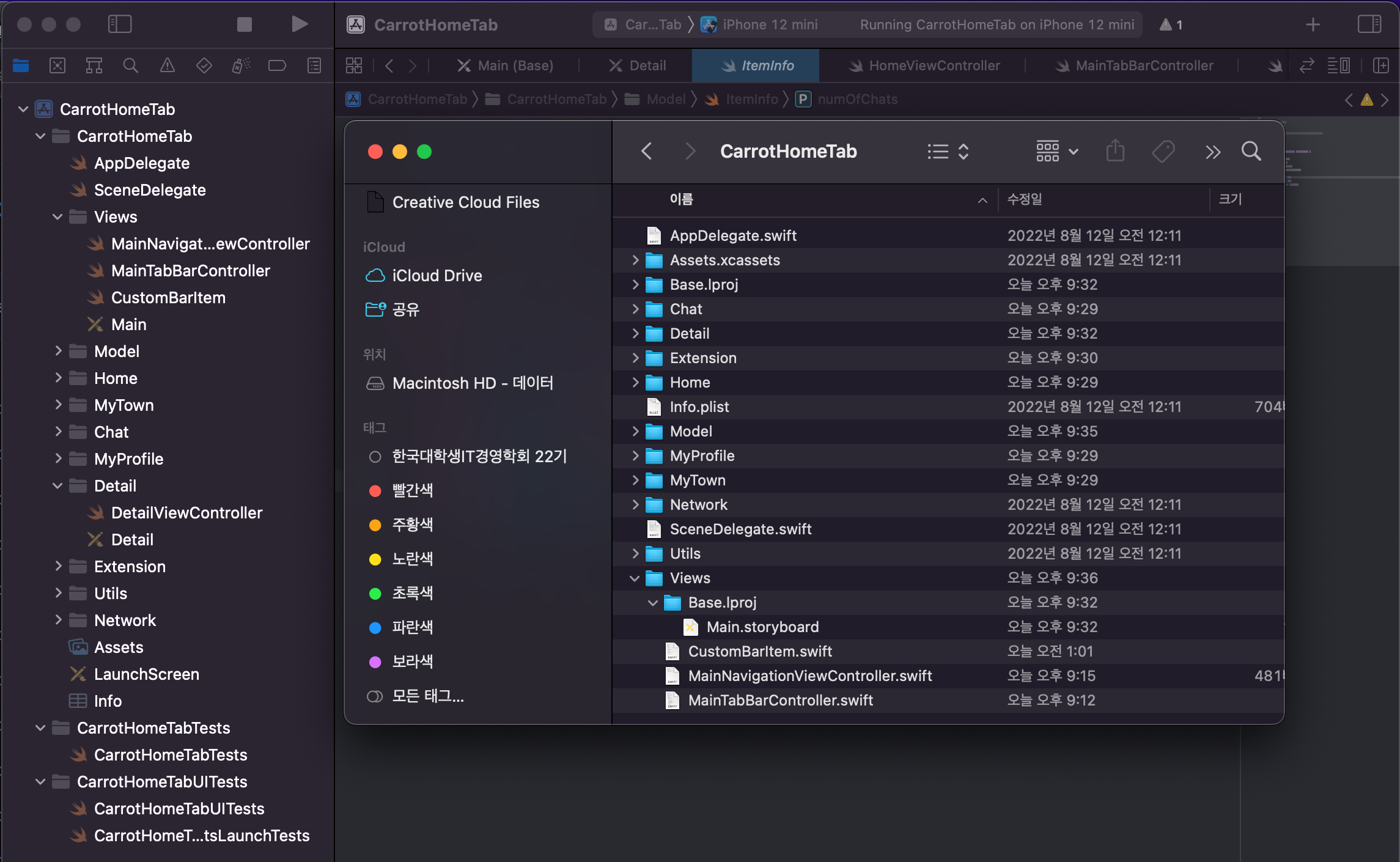Viewport: 1400px width, 862px height.
Task: Select MainTabBarController.swift file in Finder
Action: [780, 701]
